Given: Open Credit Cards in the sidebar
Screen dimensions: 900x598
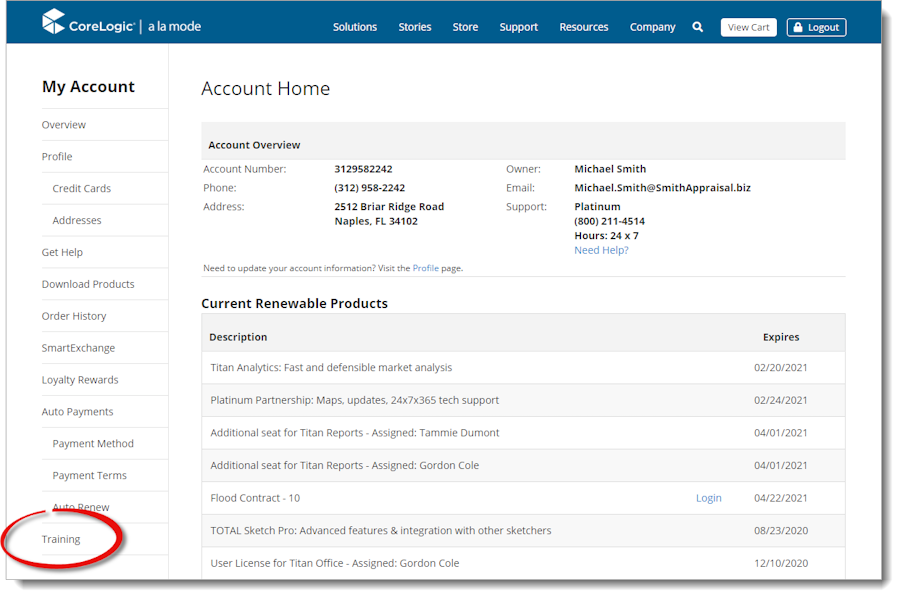Looking at the screenshot, I should coord(82,188).
